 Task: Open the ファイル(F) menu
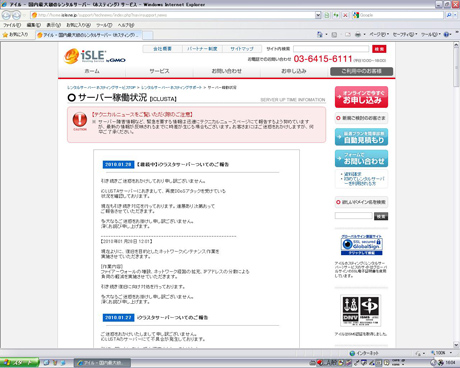click(x=12, y=25)
